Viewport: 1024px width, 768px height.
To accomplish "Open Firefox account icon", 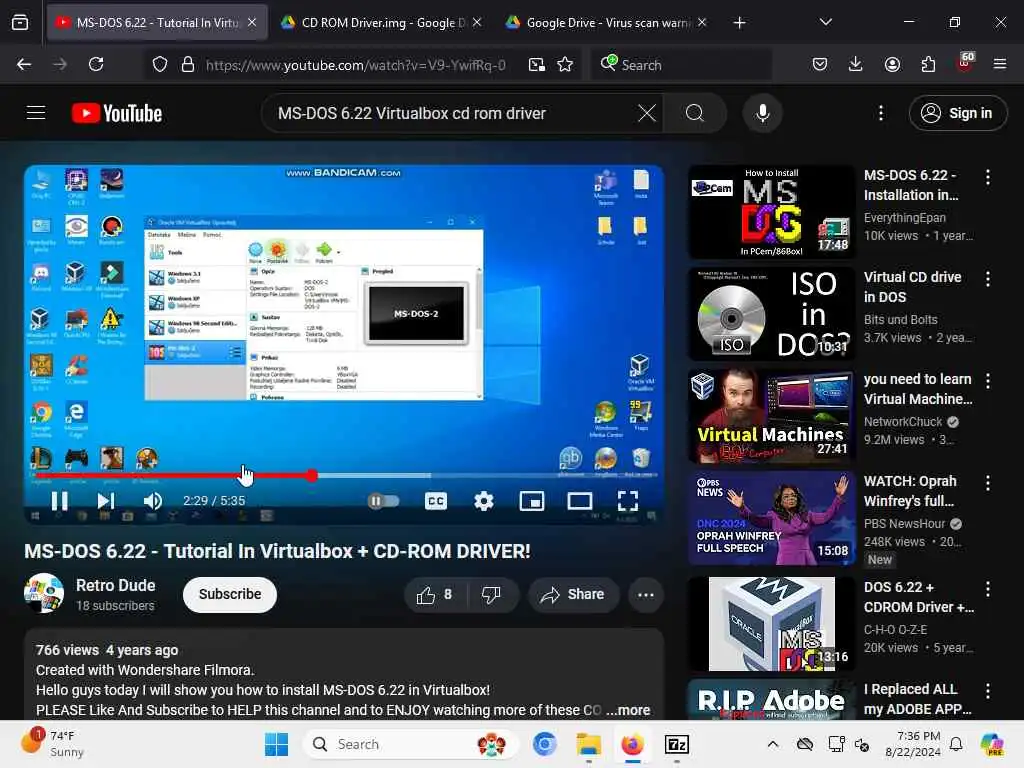I will 892,64.
